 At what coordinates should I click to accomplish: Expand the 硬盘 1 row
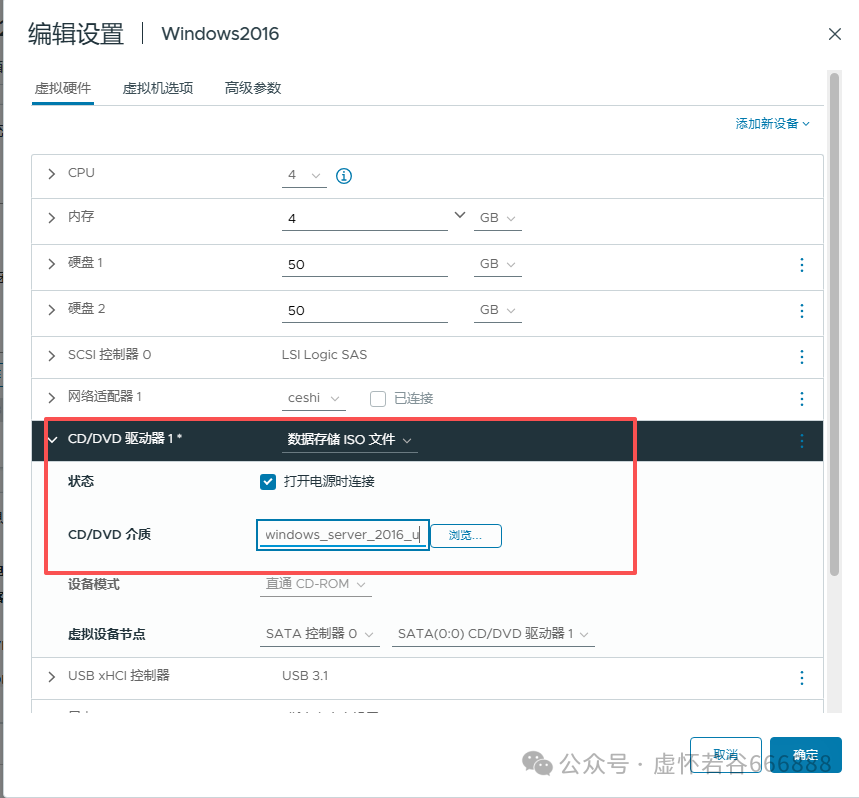pyautogui.click(x=51, y=264)
